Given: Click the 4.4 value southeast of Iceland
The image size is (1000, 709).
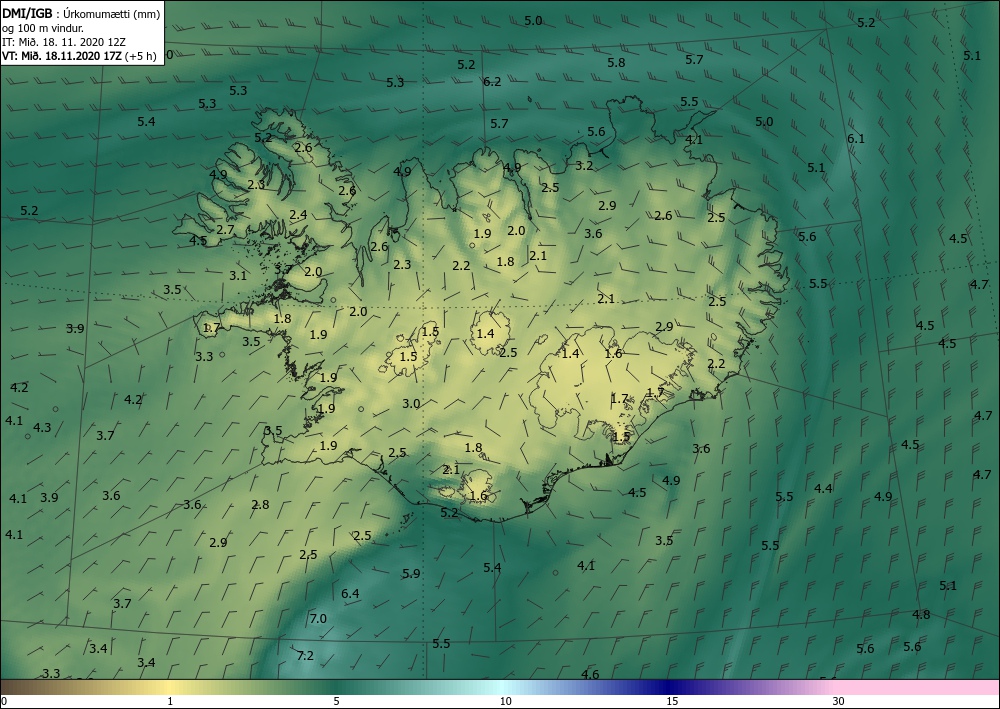Looking at the screenshot, I should [x=823, y=488].
